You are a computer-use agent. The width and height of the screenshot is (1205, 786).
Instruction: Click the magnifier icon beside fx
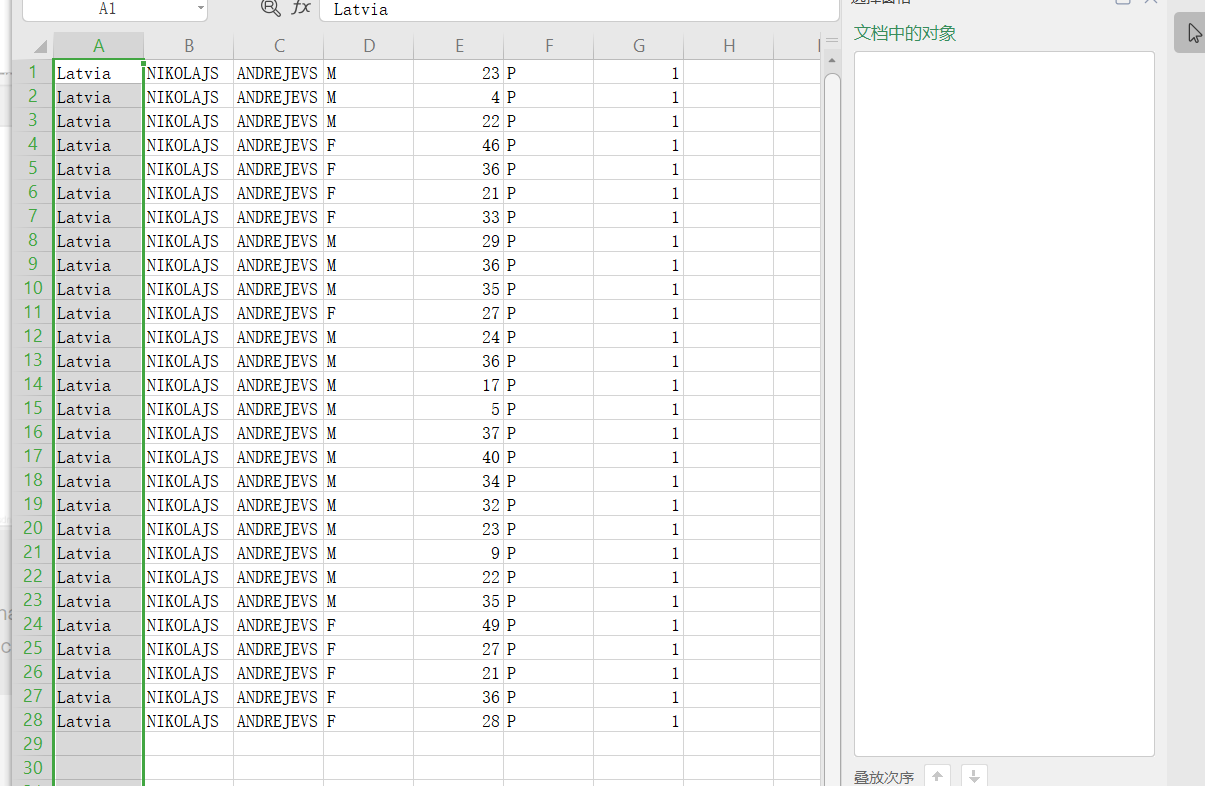click(270, 8)
